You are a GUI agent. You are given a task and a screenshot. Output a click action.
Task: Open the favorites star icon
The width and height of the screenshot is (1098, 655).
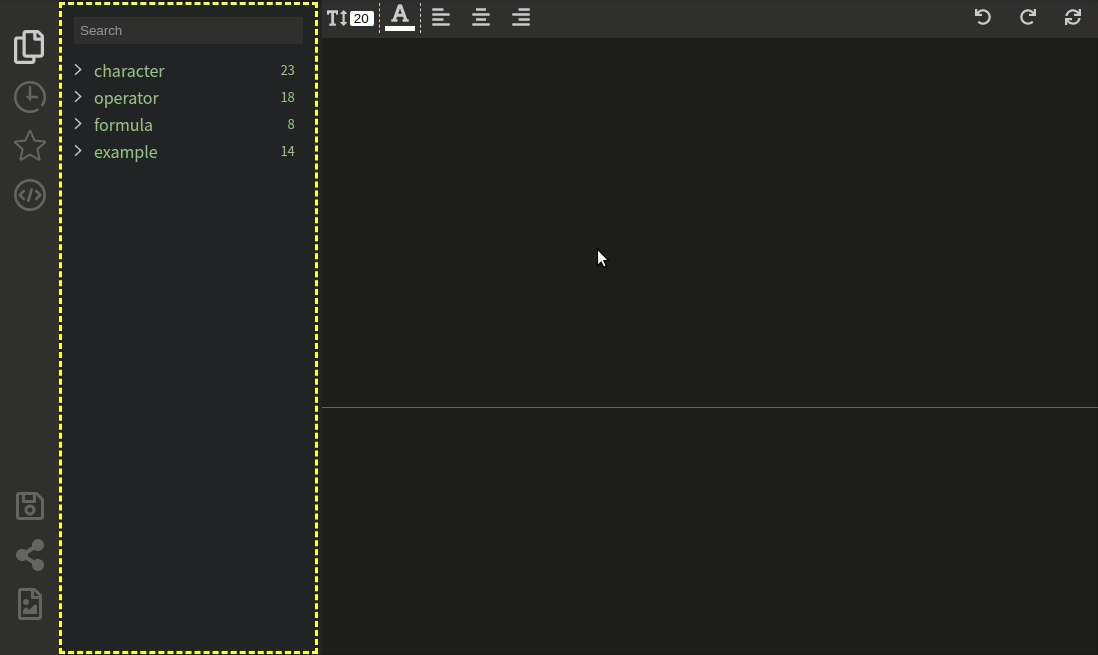(30, 146)
